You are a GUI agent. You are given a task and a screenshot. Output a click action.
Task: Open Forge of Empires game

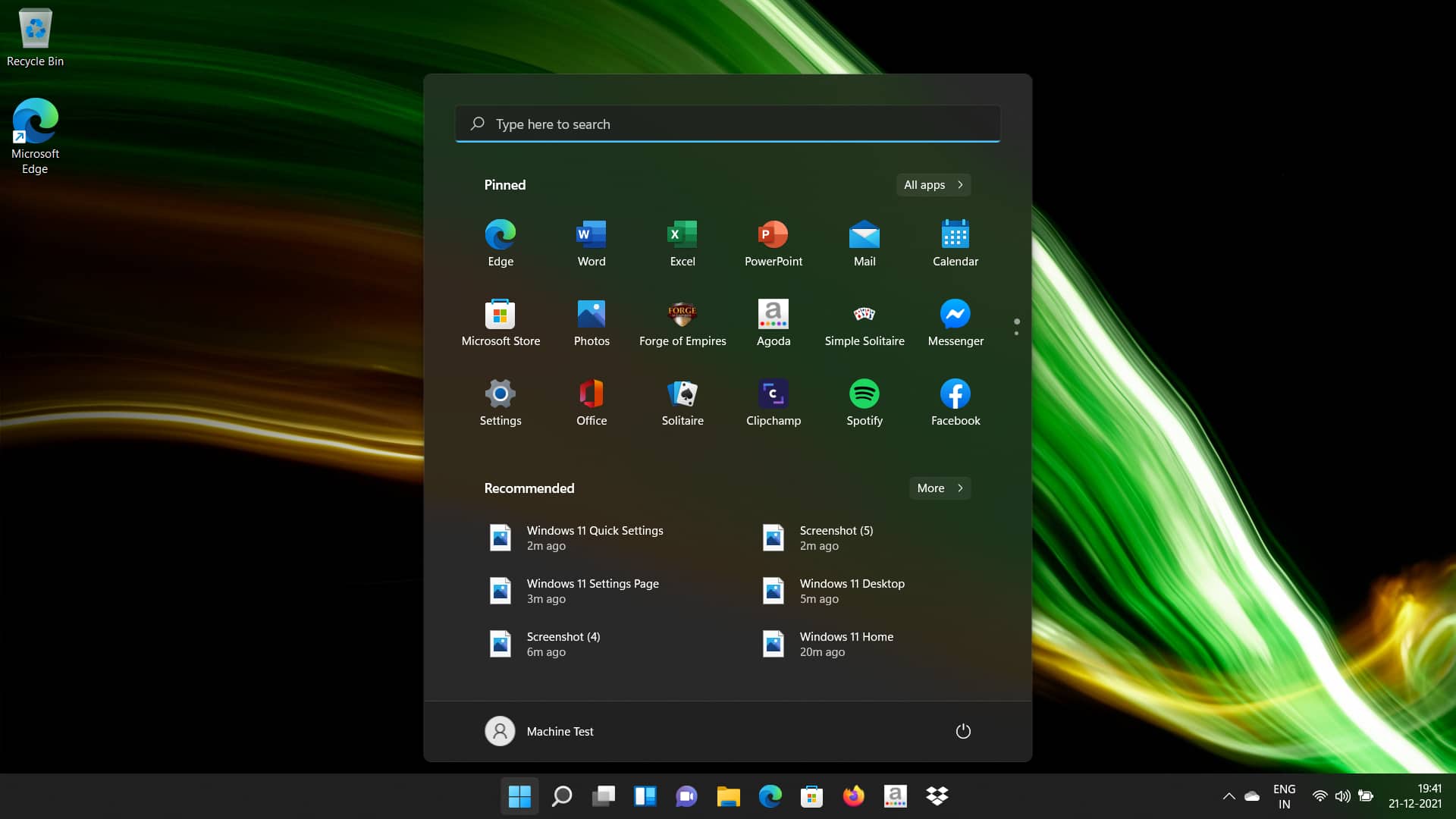682,323
